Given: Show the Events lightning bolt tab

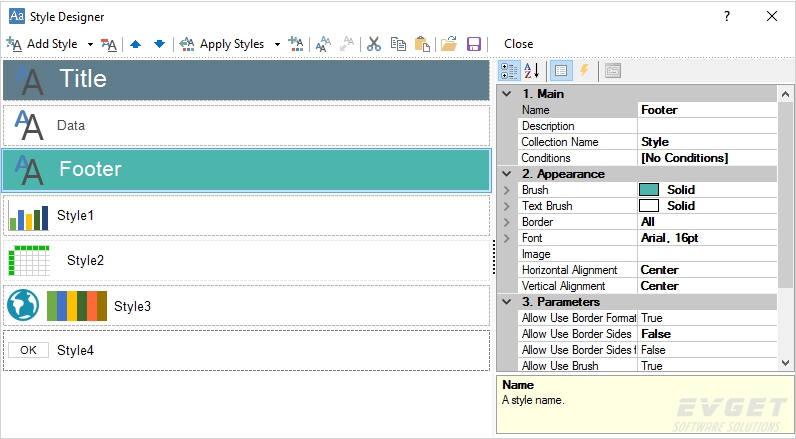Looking at the screenshot, I should (x=584, y=71).
